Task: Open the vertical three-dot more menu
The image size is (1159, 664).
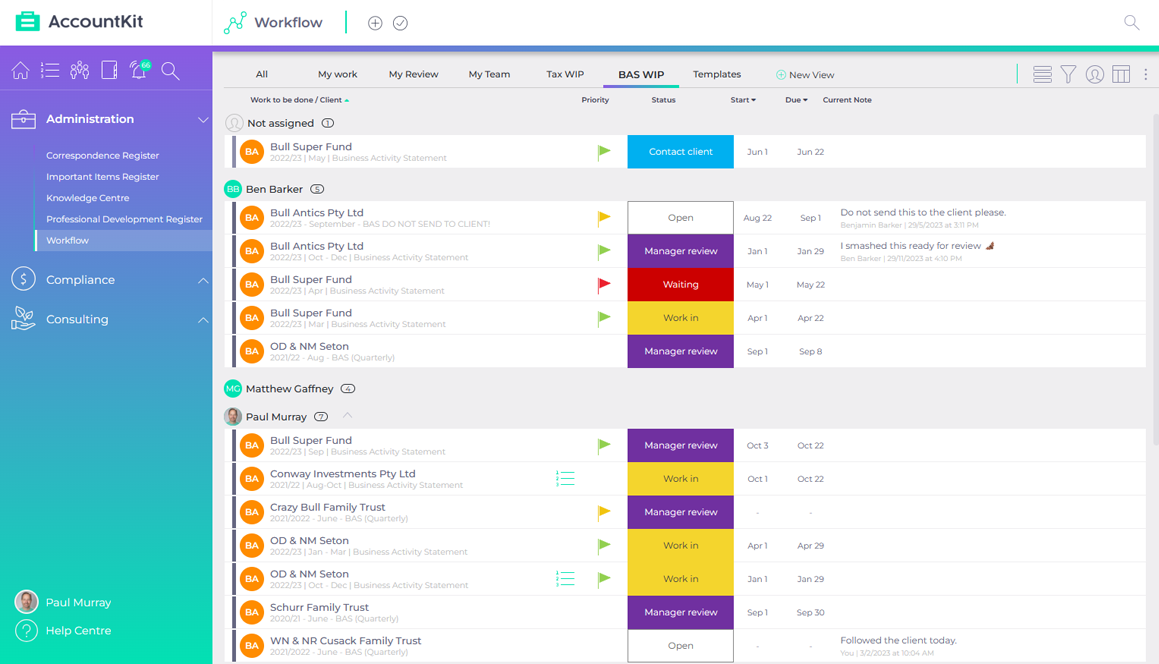Action: [1146, 74]
